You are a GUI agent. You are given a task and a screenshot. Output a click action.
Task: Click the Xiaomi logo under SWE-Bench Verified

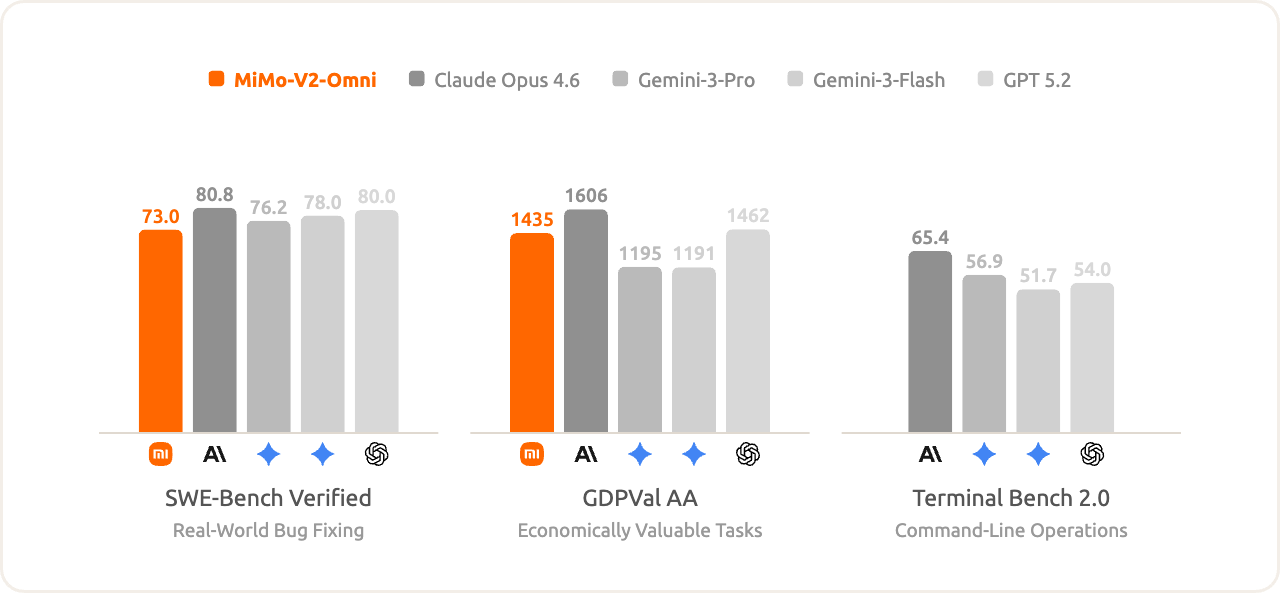click(160, 454)
